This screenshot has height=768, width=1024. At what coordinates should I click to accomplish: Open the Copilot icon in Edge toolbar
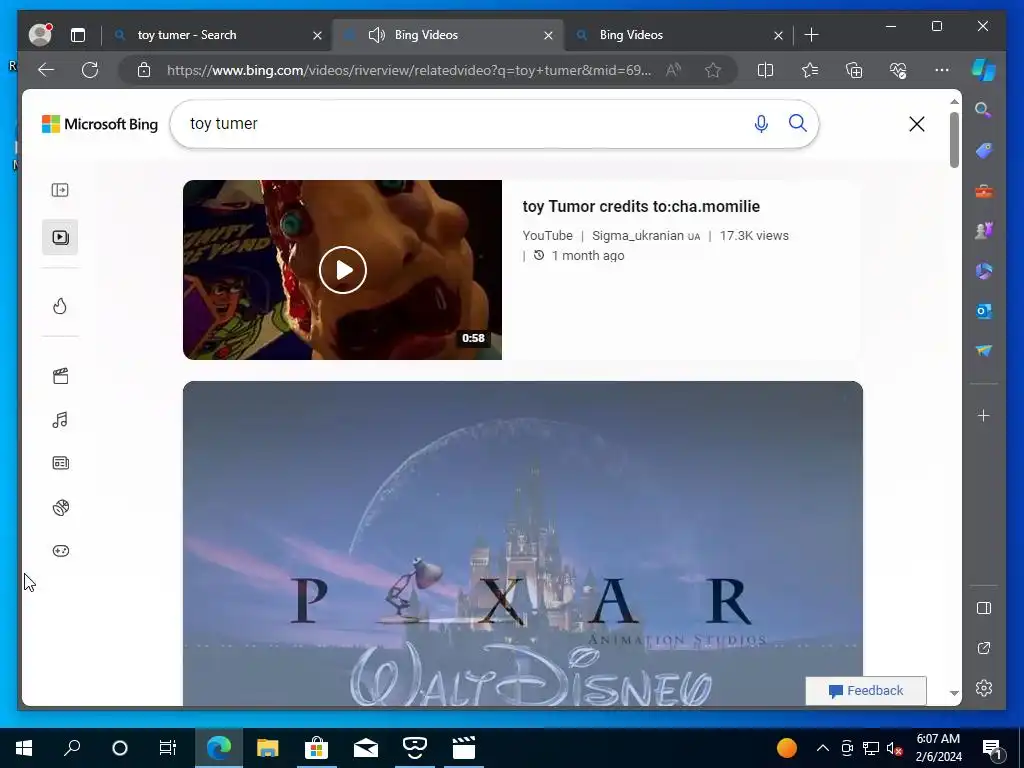point(984,70)
